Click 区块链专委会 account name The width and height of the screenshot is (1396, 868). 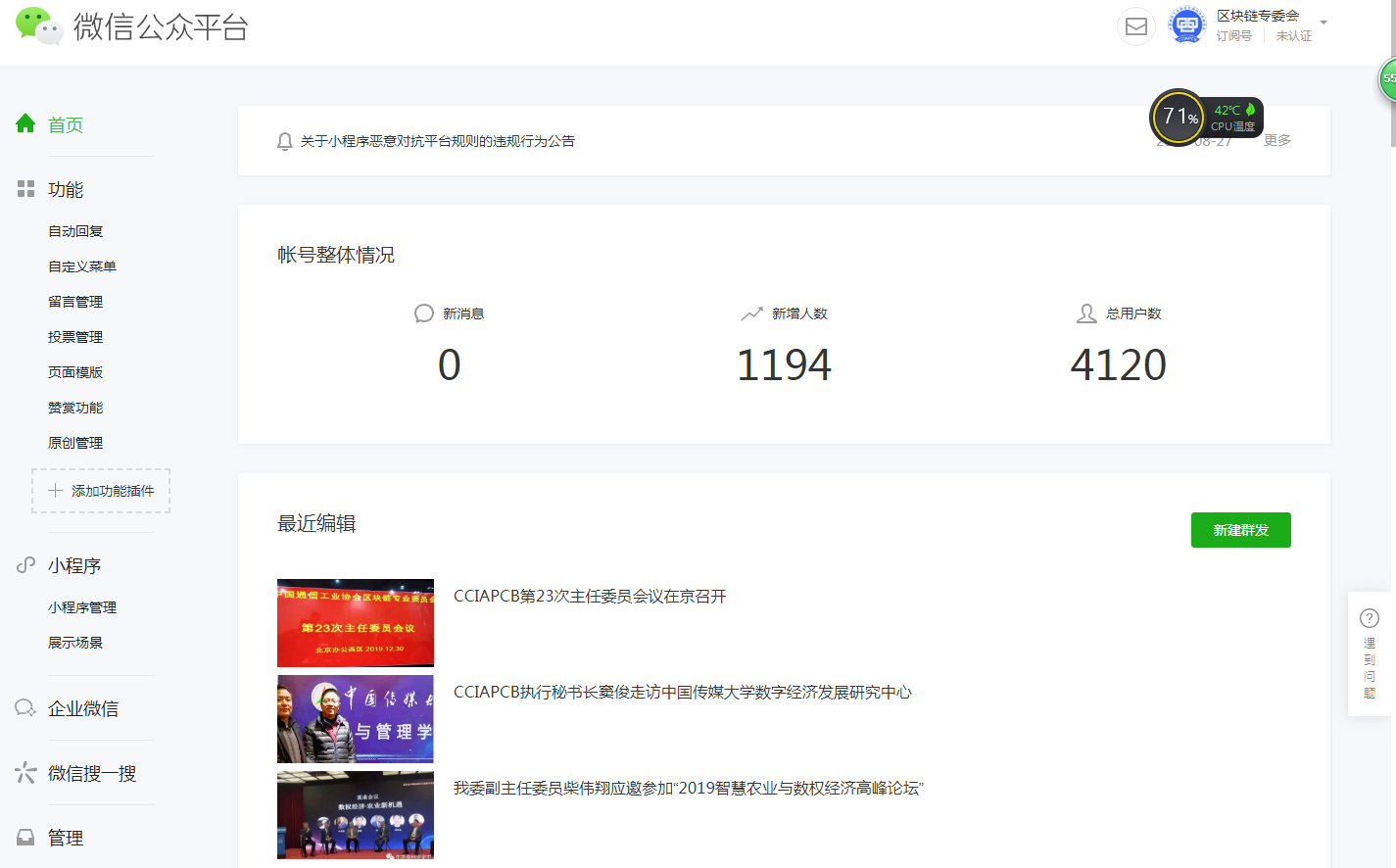point(1258,16)
